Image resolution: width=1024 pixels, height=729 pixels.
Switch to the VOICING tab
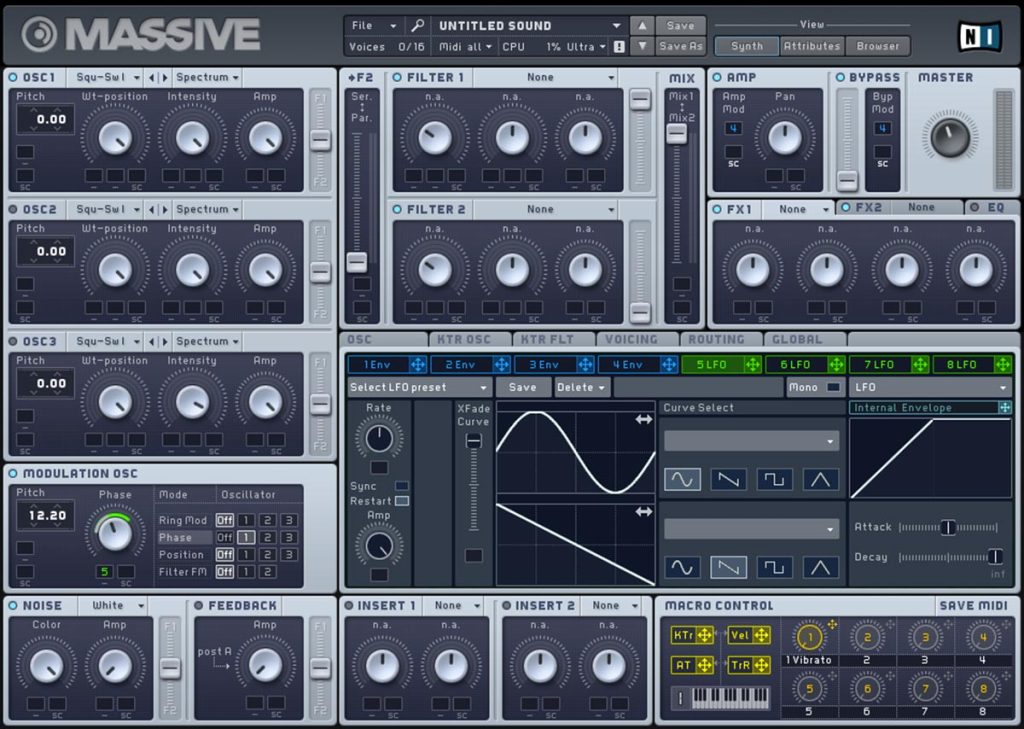(x=631, y=340)
